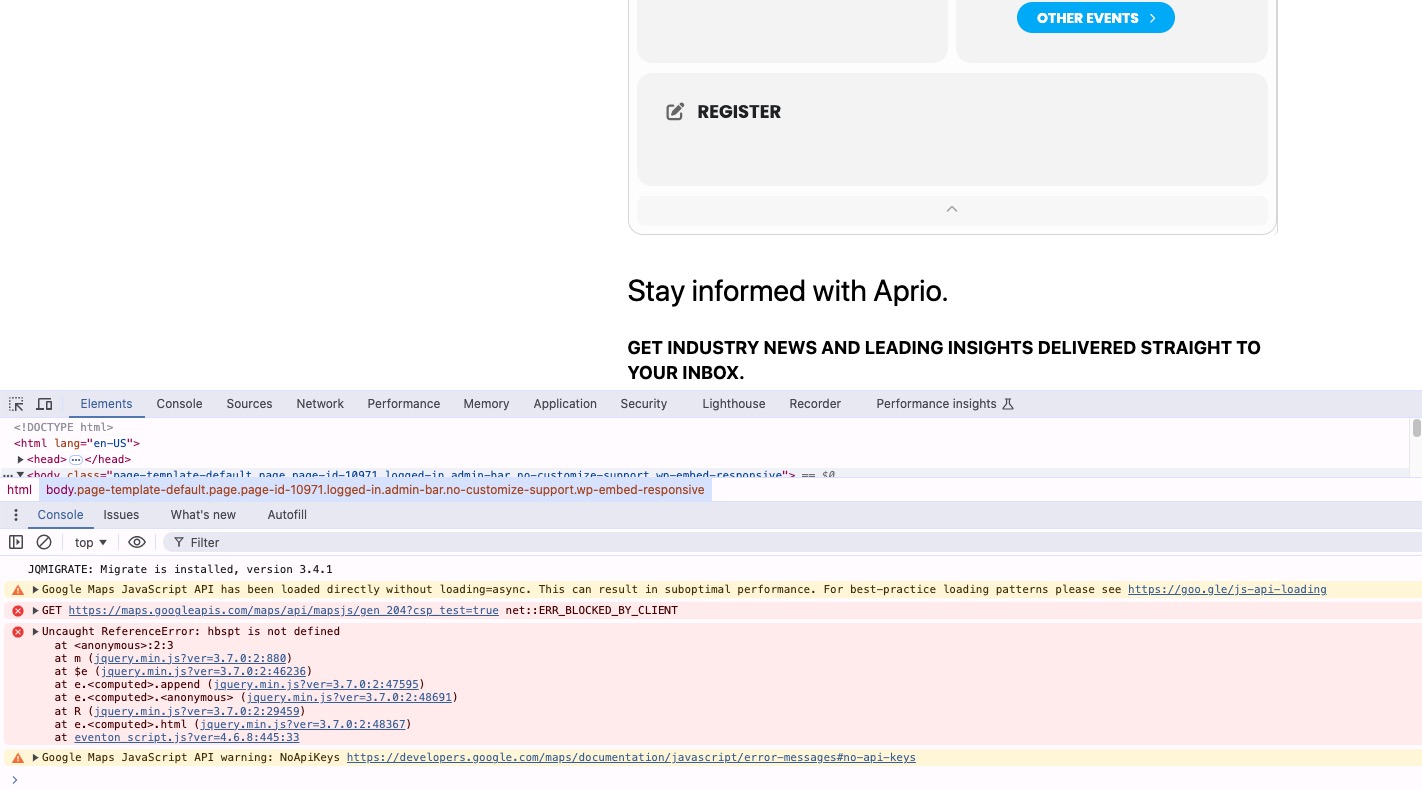
Task: Open jquery.min.js link at 2:46236
Action: pos(205,672)
